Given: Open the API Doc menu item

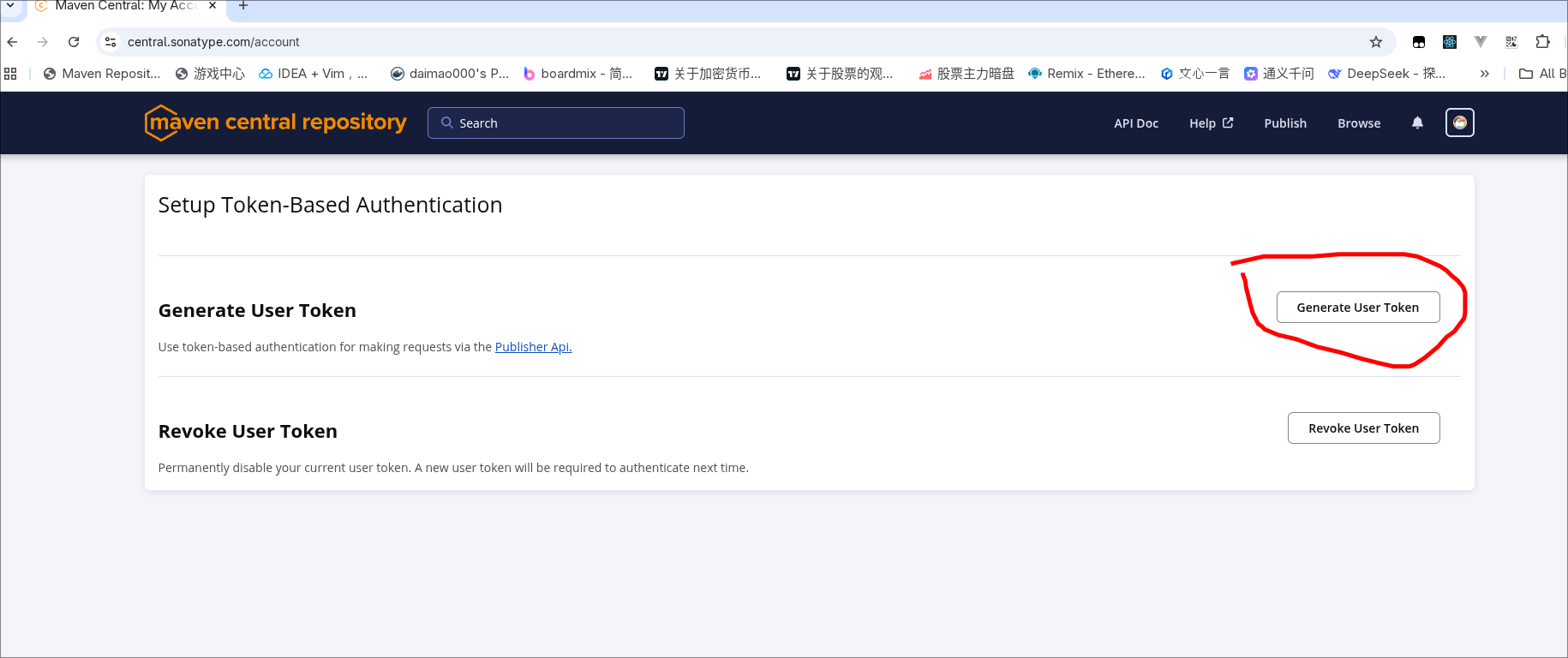Looking at the screenshot, I should point(1136,123).
